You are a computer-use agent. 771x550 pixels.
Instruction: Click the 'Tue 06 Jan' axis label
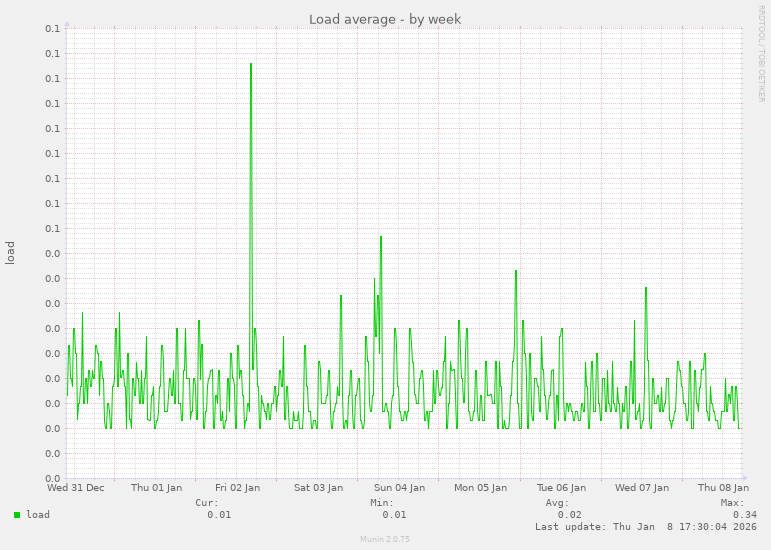coord(561,488)
